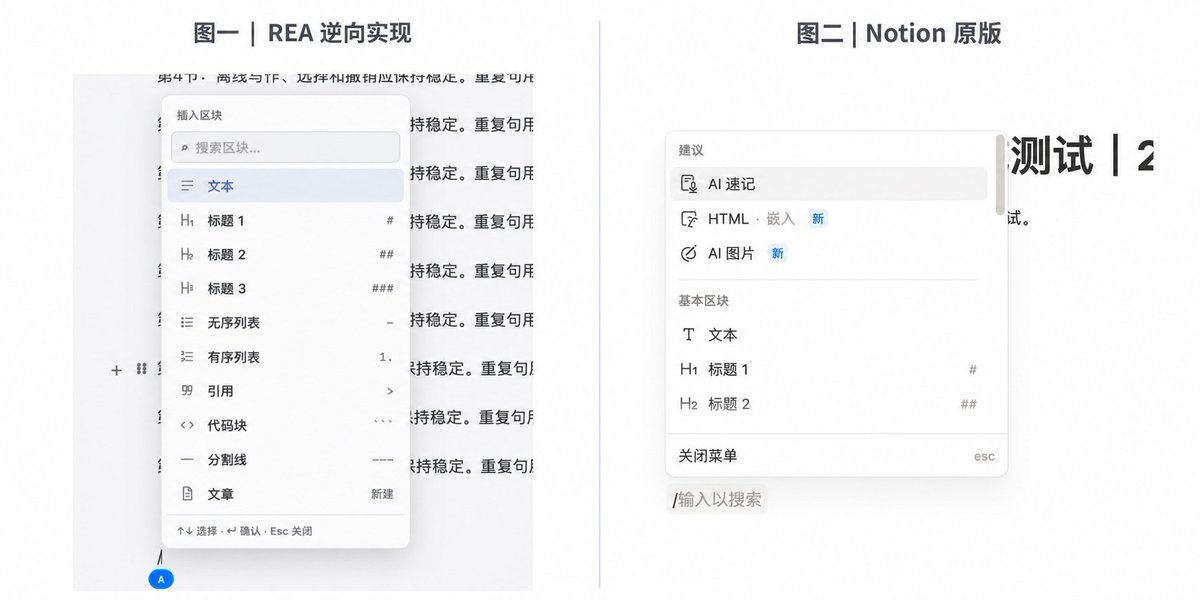Select 引用 in REA menu

tap(285, 391)
